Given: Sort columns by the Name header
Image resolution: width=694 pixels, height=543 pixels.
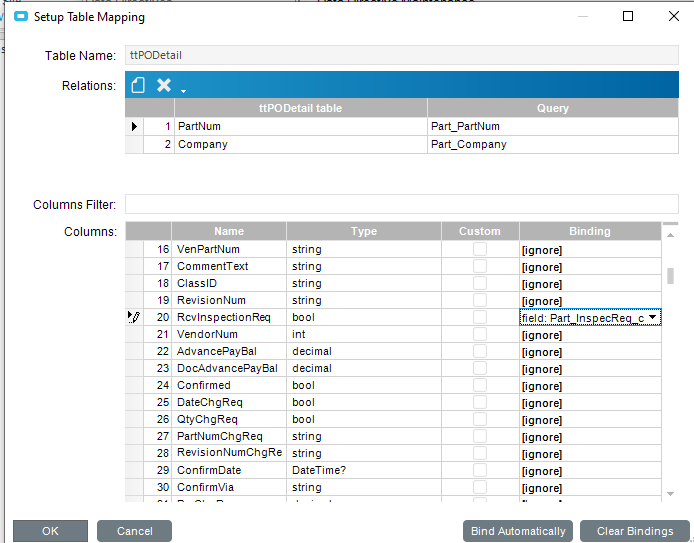Looking at the screenshot, I should [x=229, y=231].
